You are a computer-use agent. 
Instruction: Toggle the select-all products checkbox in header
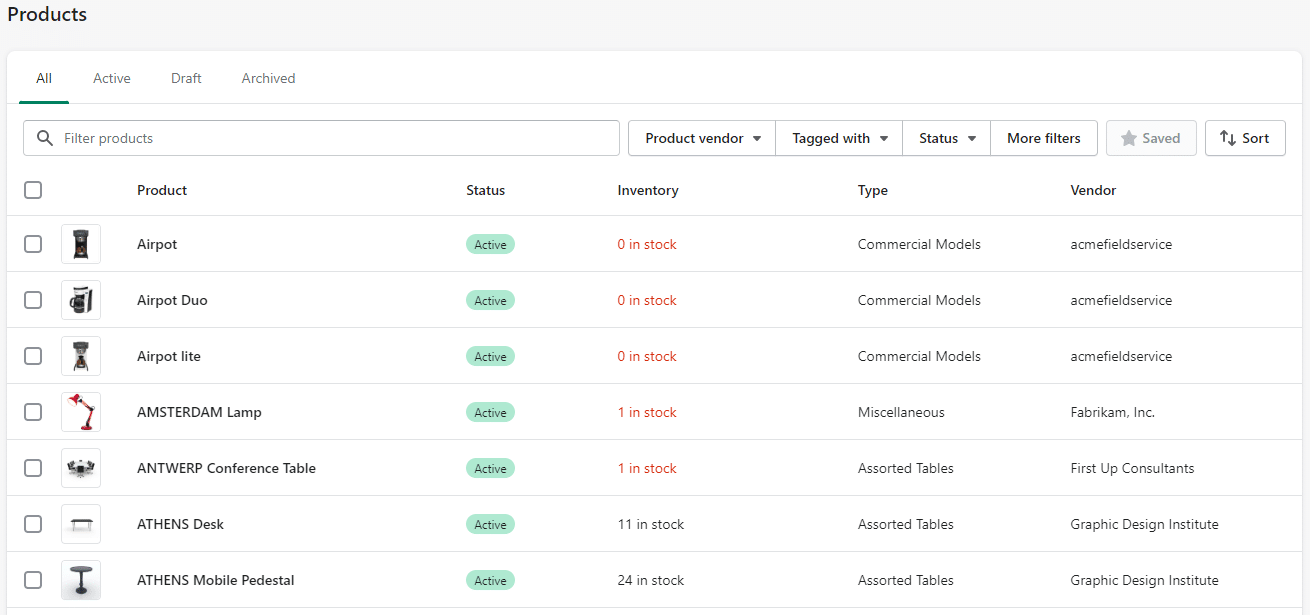[33, 190]
